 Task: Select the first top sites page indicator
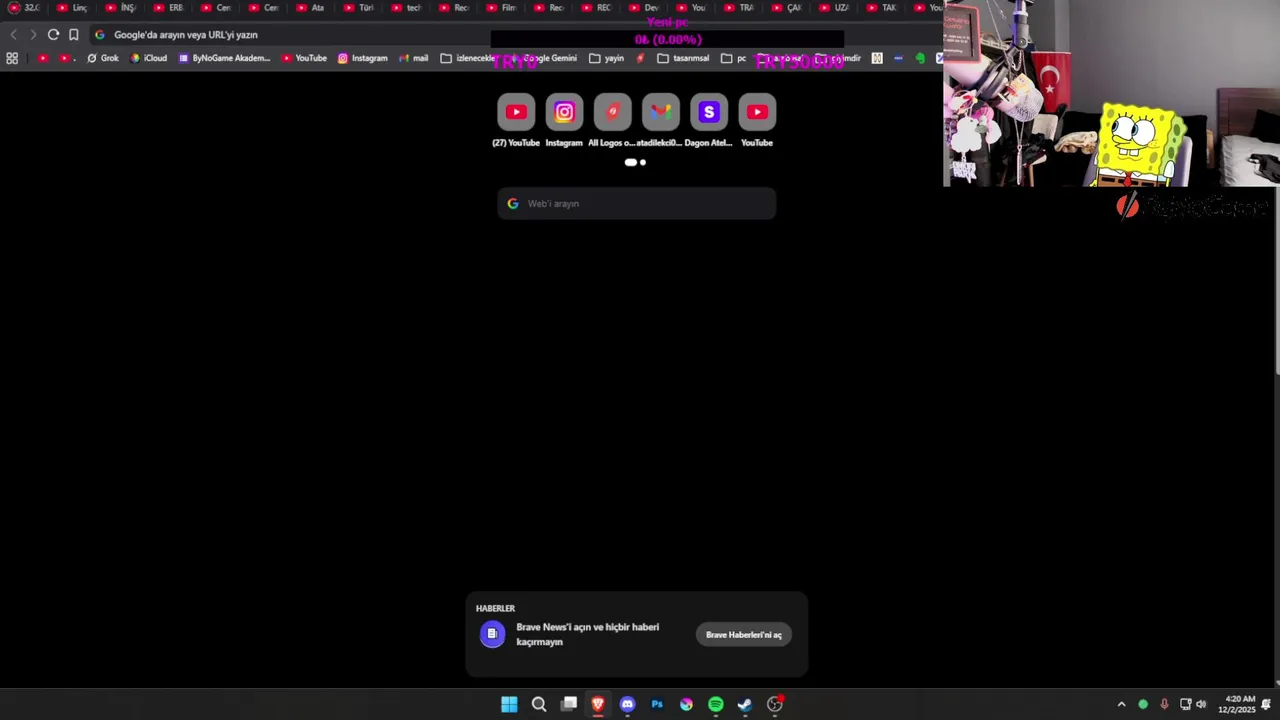[630, 162]
